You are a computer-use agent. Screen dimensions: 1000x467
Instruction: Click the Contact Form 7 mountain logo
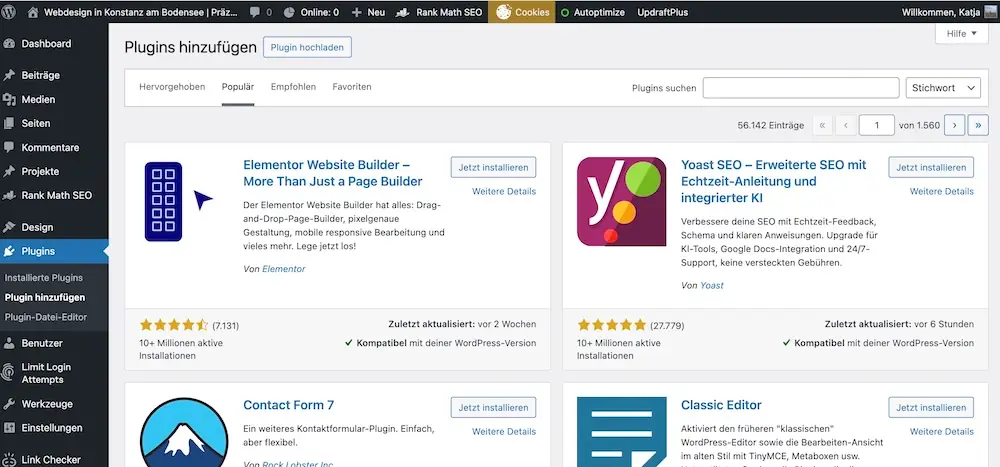click(184, 432)
